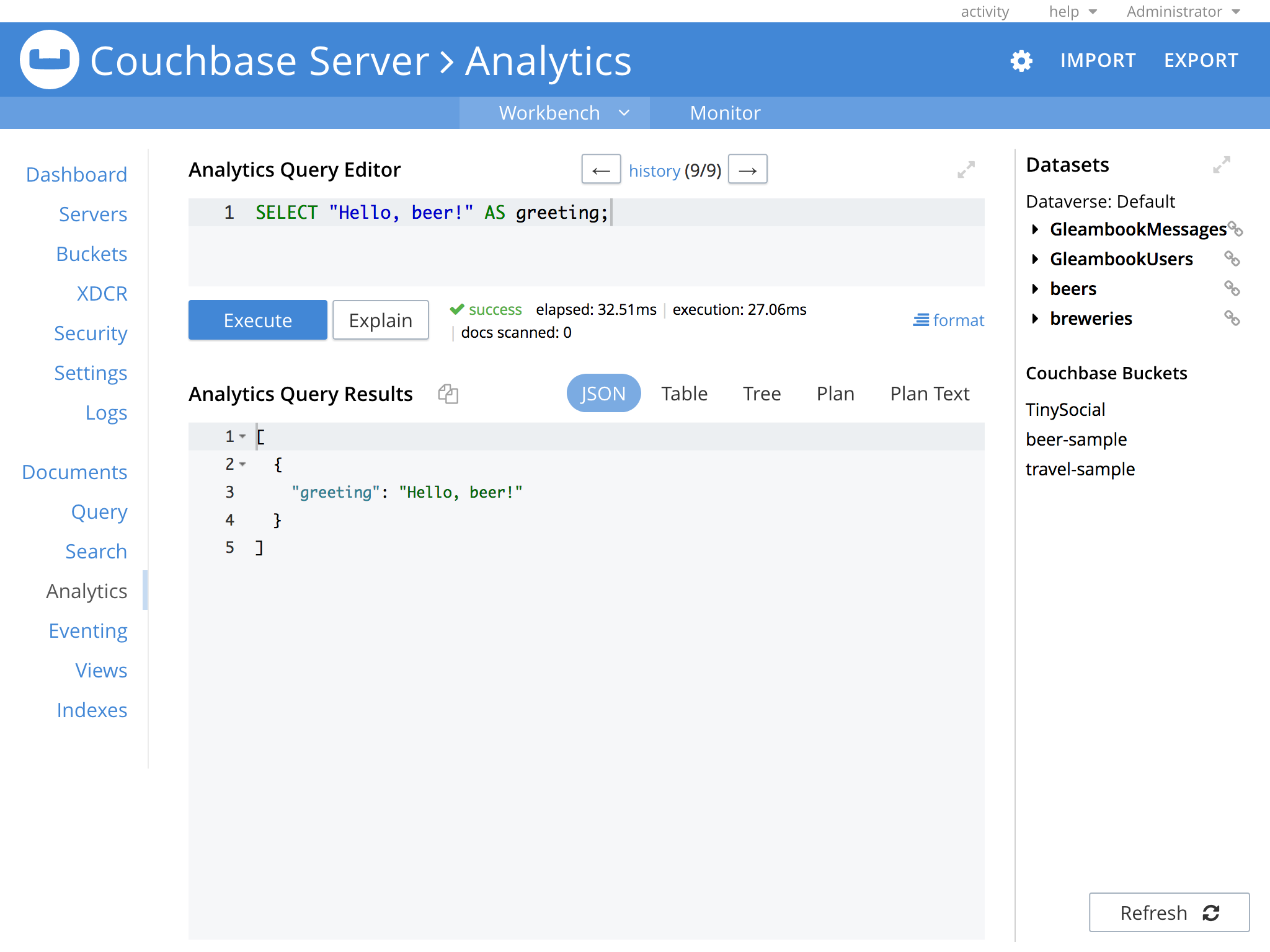
Task: Open the Monitor tab
Action: coord(724,113)
